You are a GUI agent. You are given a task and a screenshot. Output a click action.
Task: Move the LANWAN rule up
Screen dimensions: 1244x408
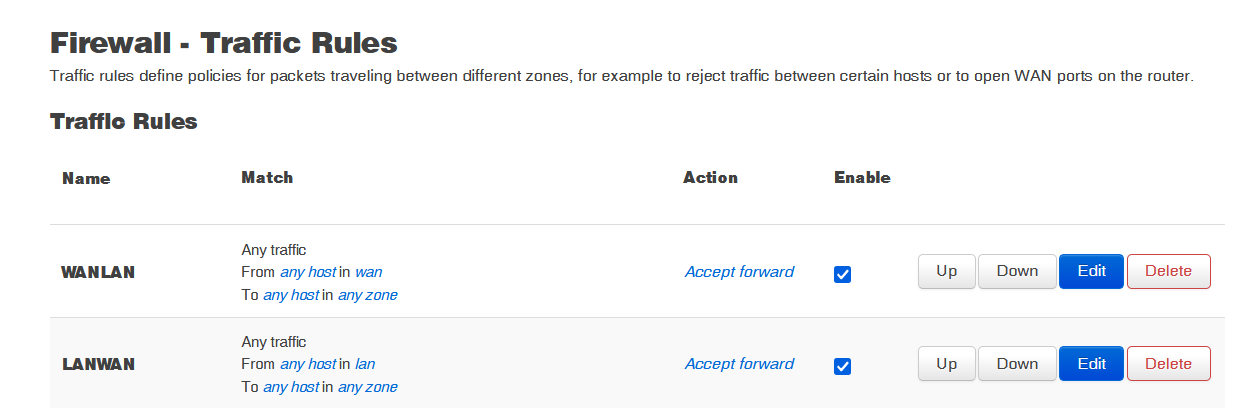pos(946,364)
